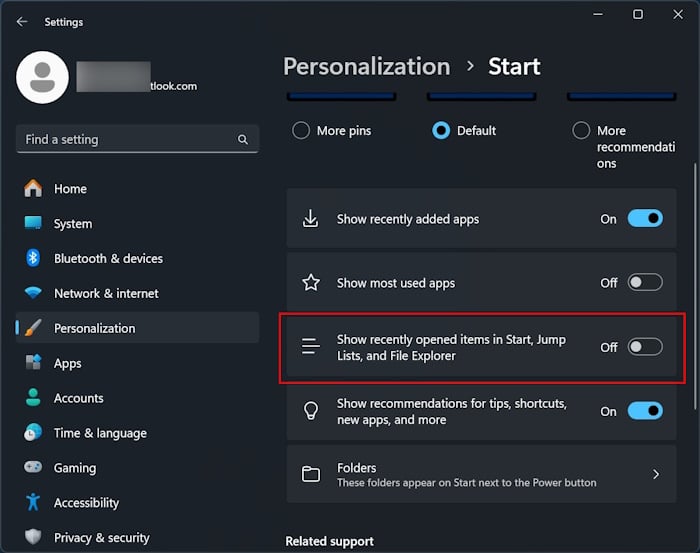The height and width of the screenshot is (553, 700).
Task: Click the Privacy & security shield icon
Action: tap(33, 536)
